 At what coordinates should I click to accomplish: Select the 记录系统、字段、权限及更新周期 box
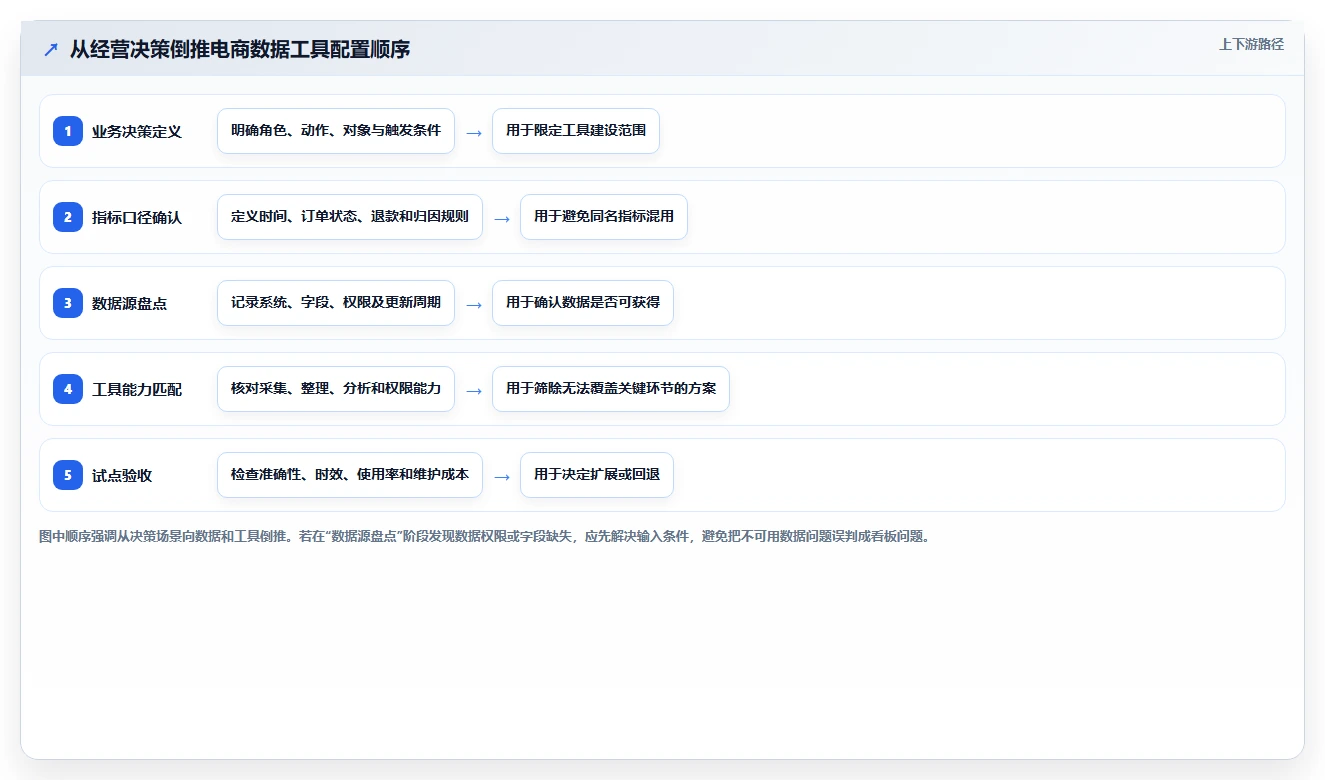[x=336, y=303]
